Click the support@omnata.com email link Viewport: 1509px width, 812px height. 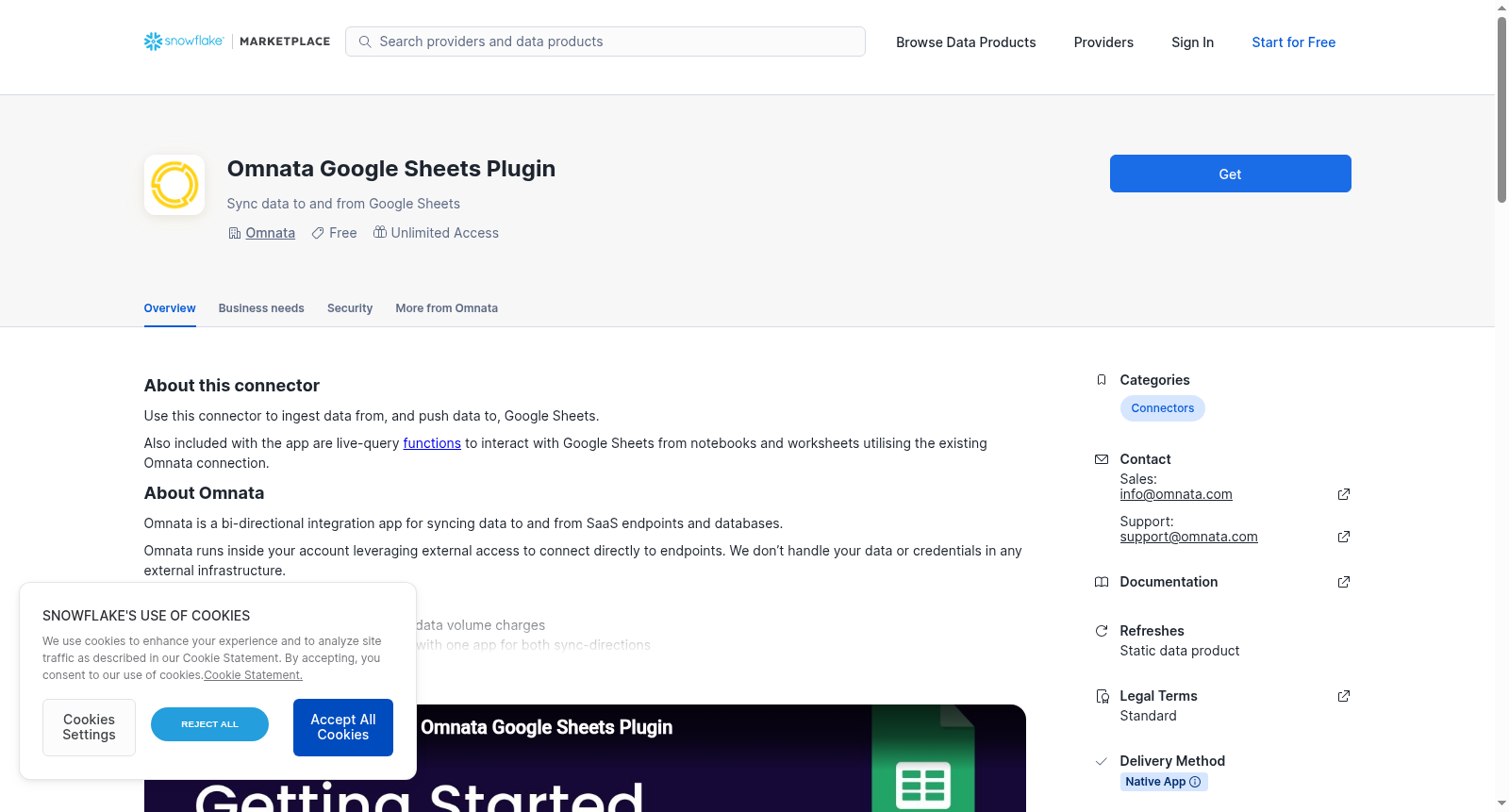pyautogui.click(x=1189, y=537)
